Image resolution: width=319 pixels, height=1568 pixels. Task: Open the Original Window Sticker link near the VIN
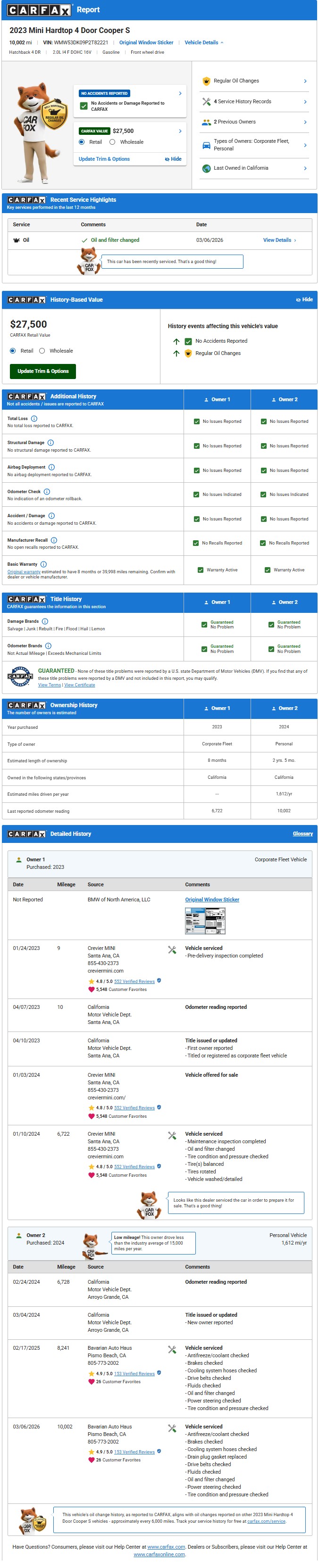146,42
